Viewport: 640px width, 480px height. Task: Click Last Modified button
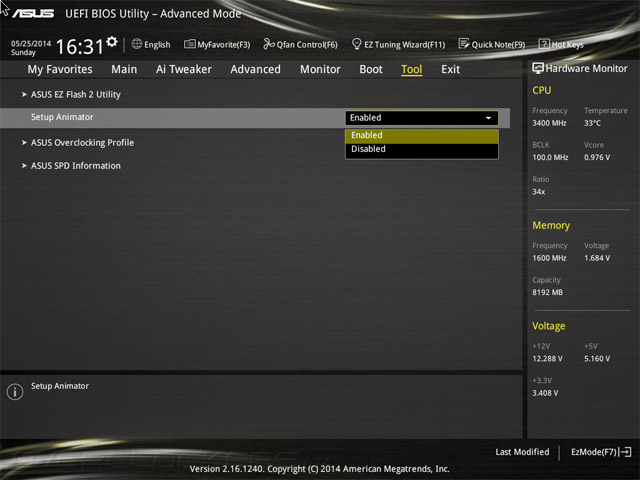(522, 452)
